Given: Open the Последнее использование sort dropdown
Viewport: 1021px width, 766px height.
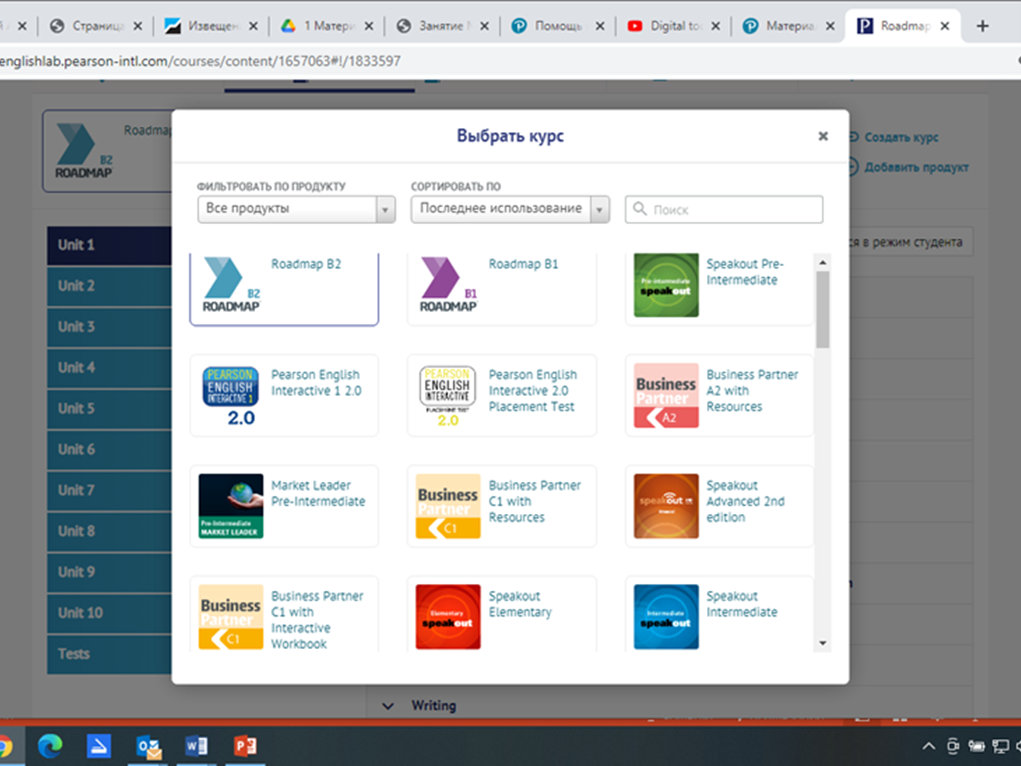Looking at the screenshot, I should click(x=510, y=209).
